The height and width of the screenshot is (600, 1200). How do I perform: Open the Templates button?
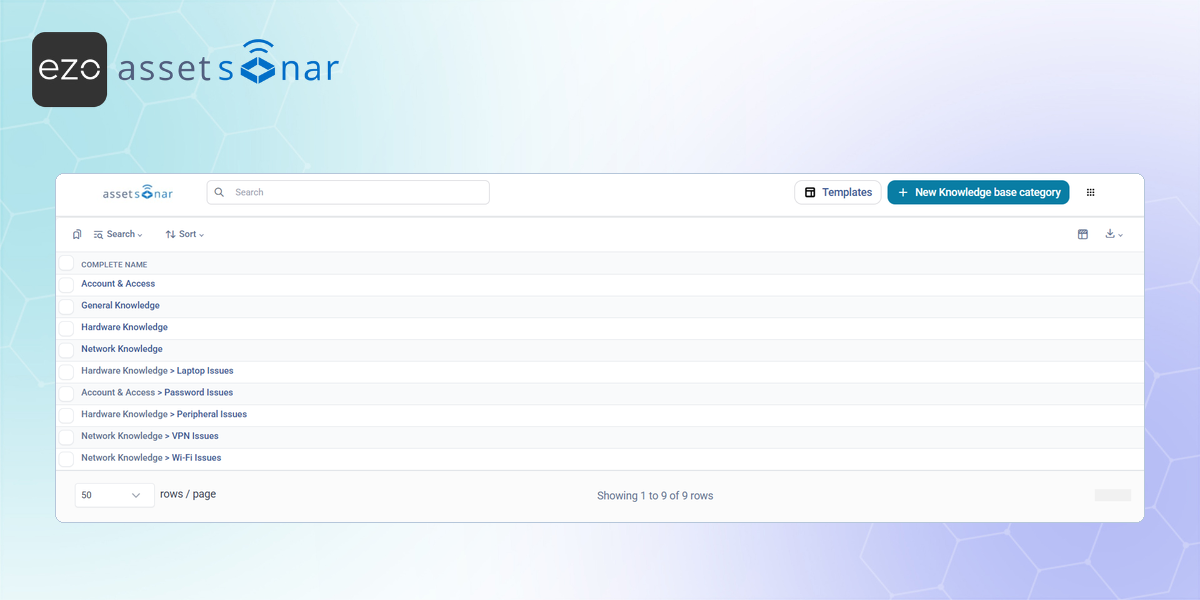[x=838, y=192]
